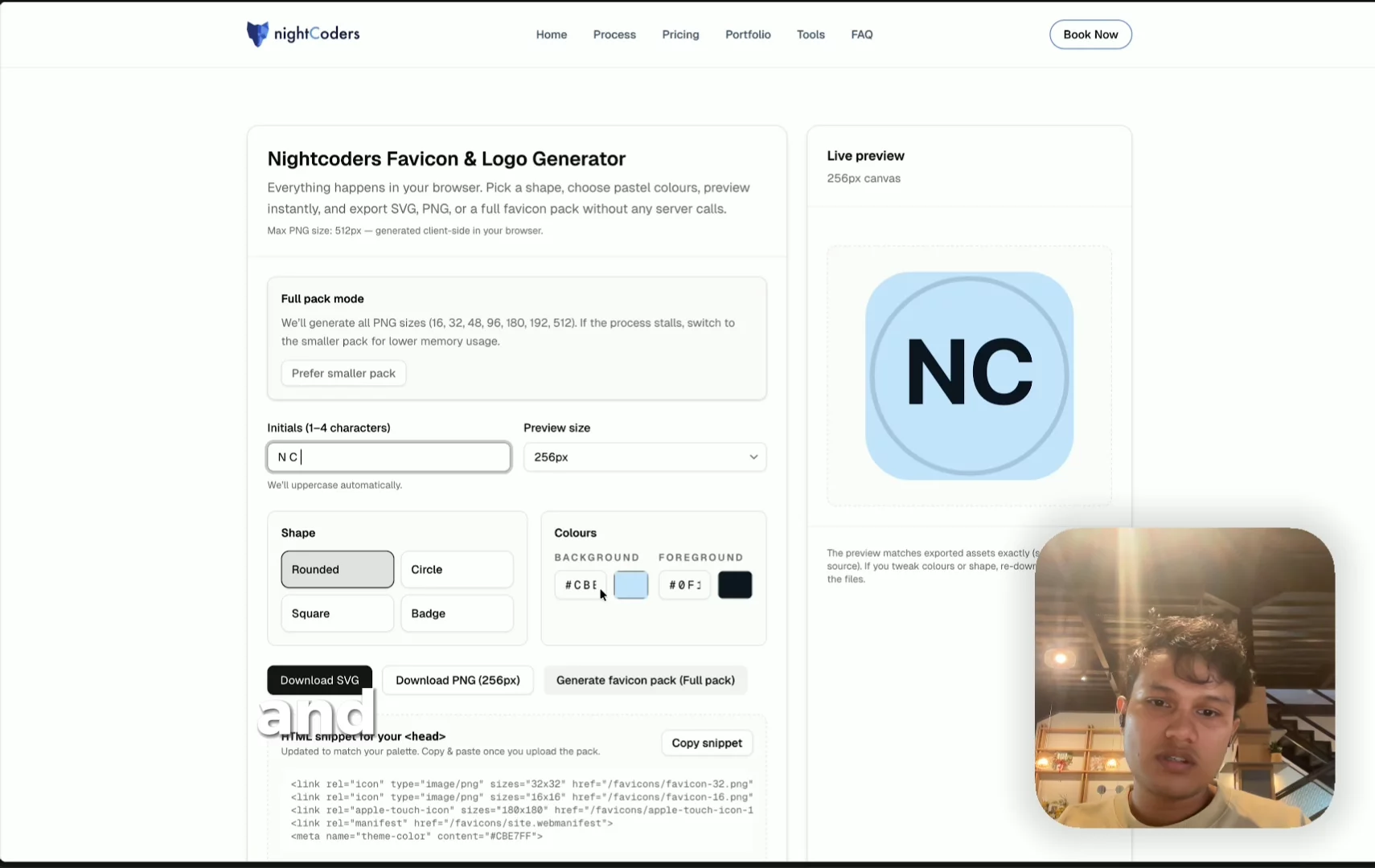The image size is (1375, 868).
Task: Click the nightCoders wolf logo icon
Action: click(x=257, y=34)
